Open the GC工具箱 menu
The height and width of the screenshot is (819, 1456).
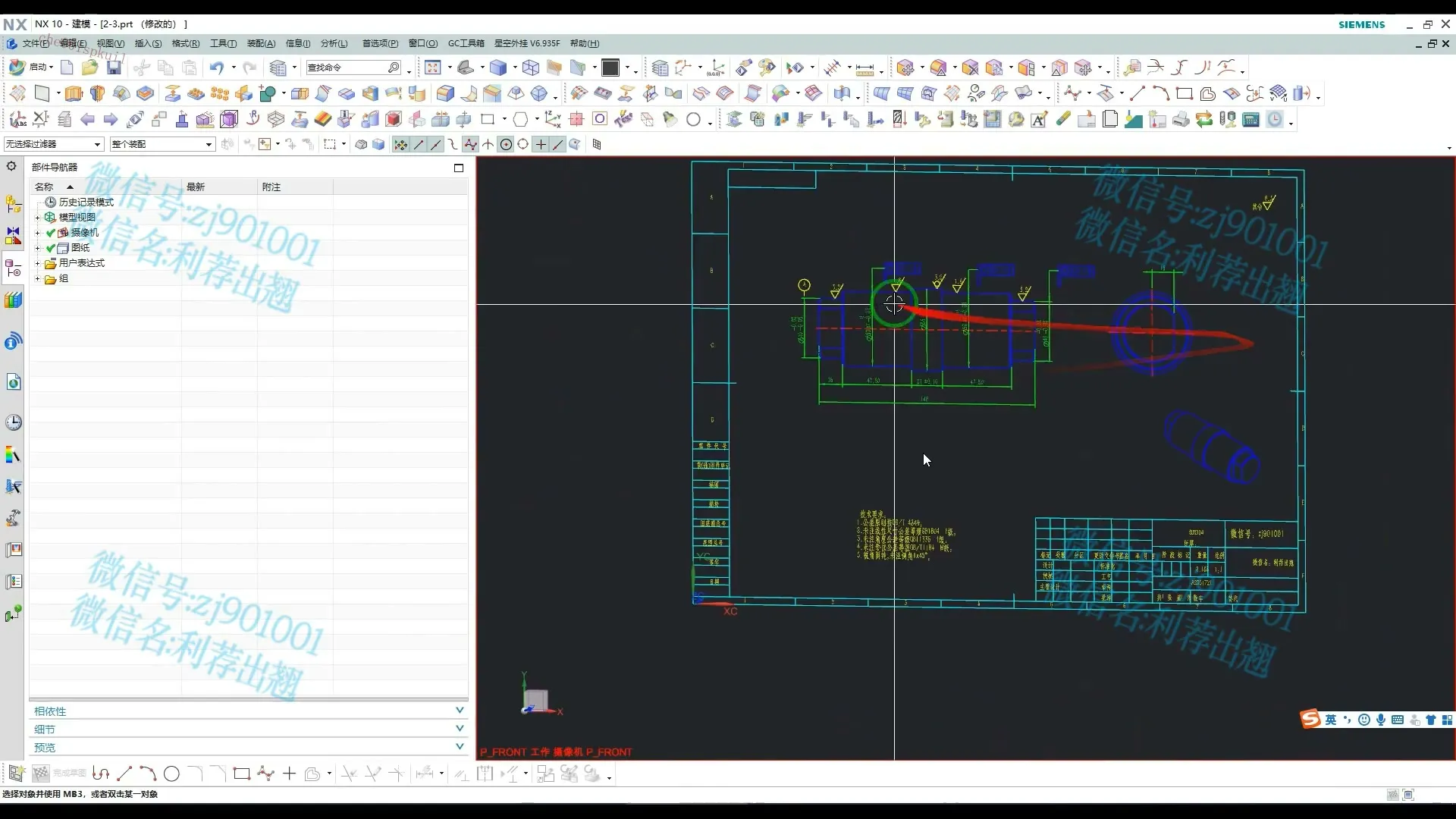[466, 43]
